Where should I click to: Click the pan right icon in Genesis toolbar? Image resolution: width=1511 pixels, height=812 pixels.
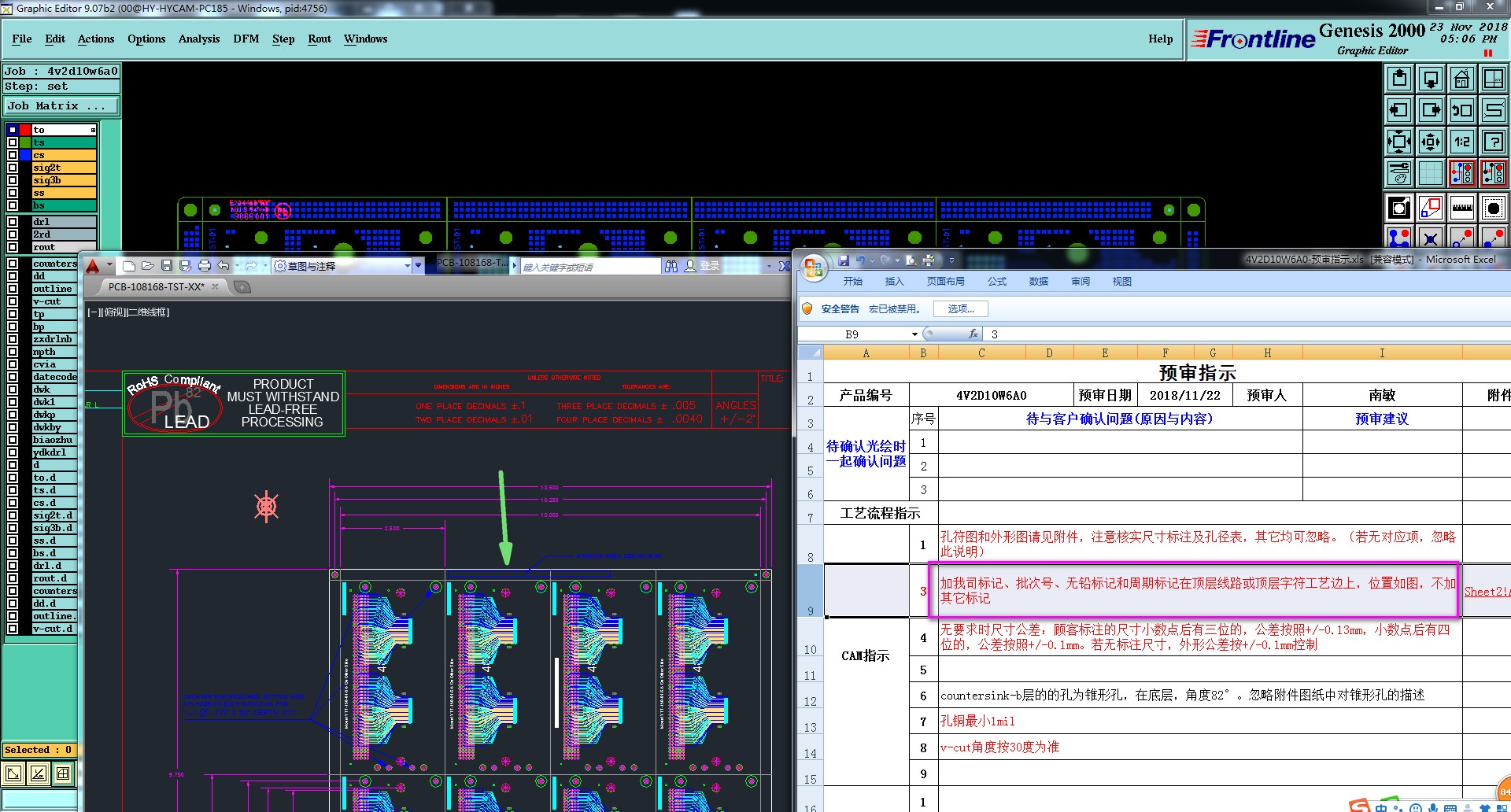tap(1431, 110)
